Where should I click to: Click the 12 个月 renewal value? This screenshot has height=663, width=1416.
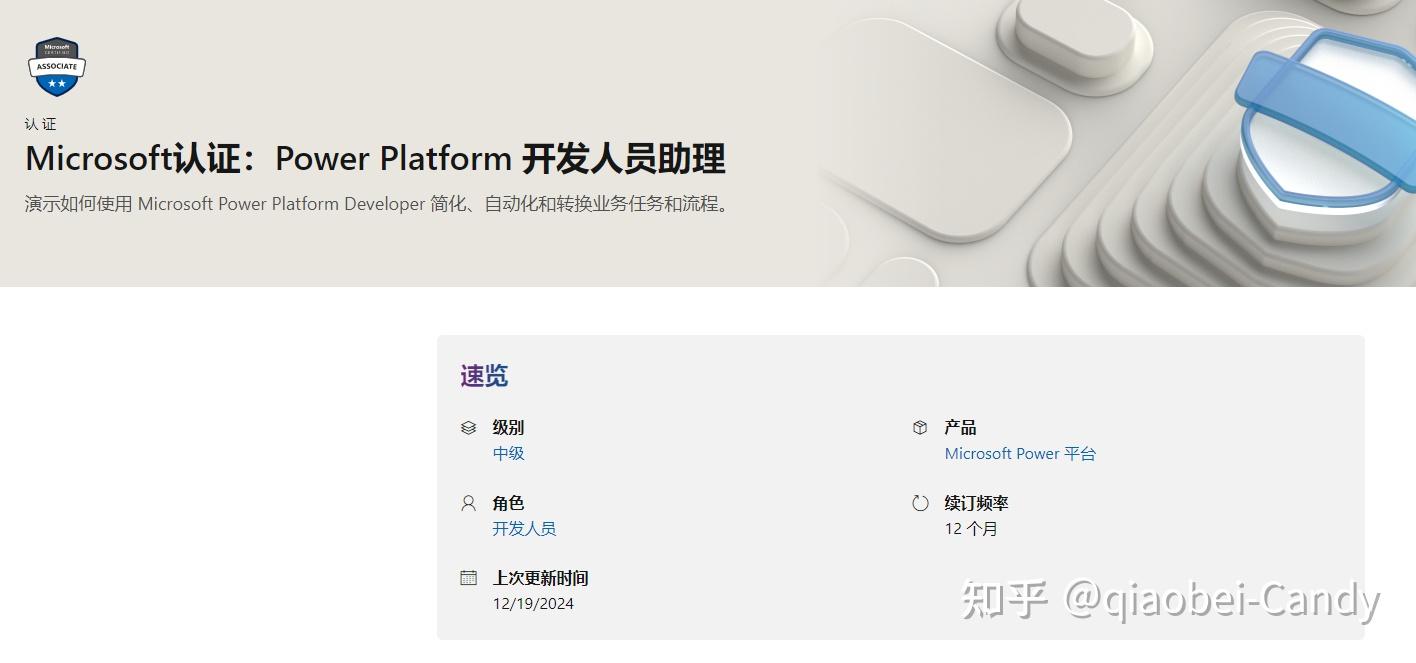[x=971, y=528]
